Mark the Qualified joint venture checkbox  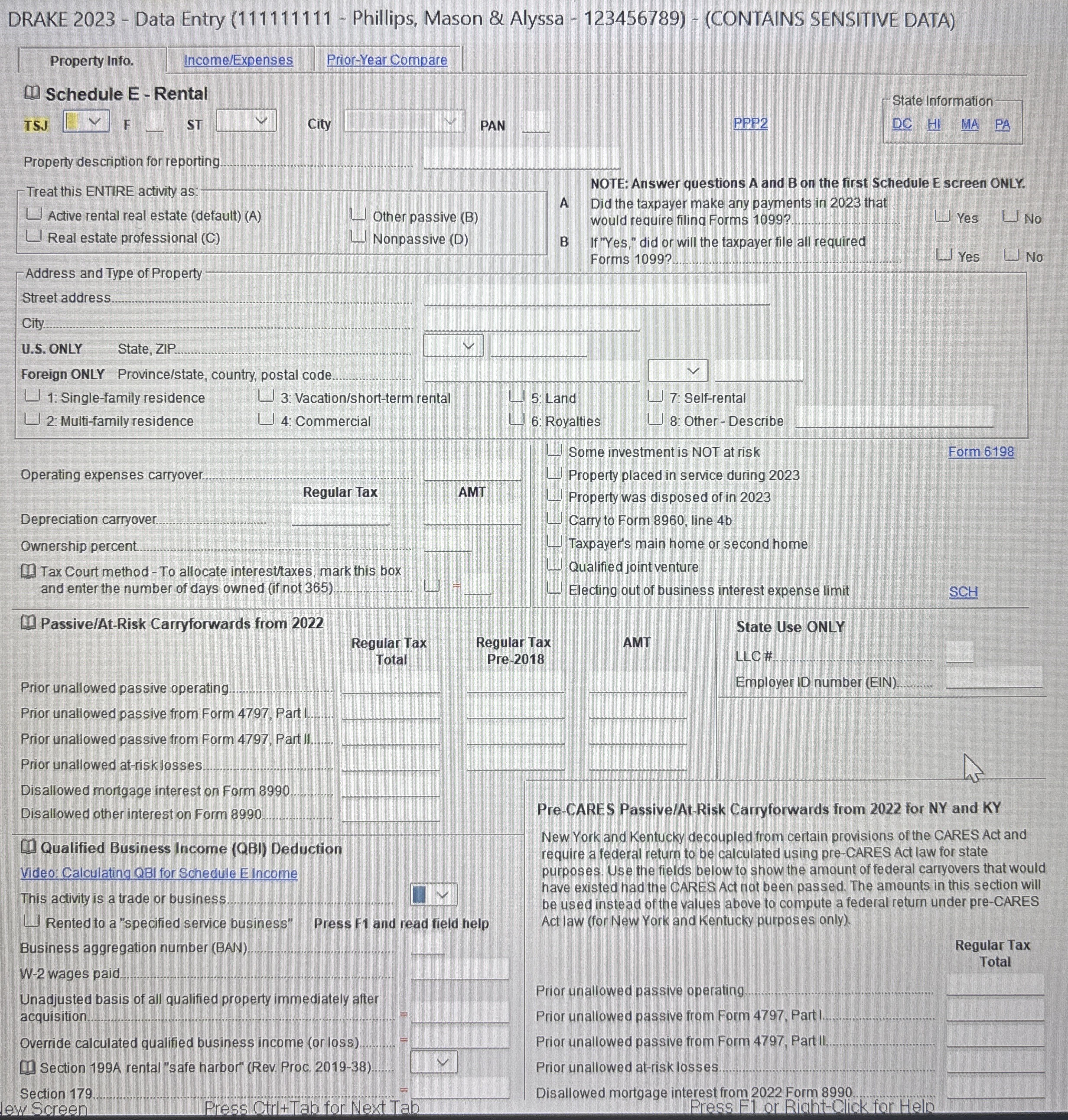click(554, 565)
